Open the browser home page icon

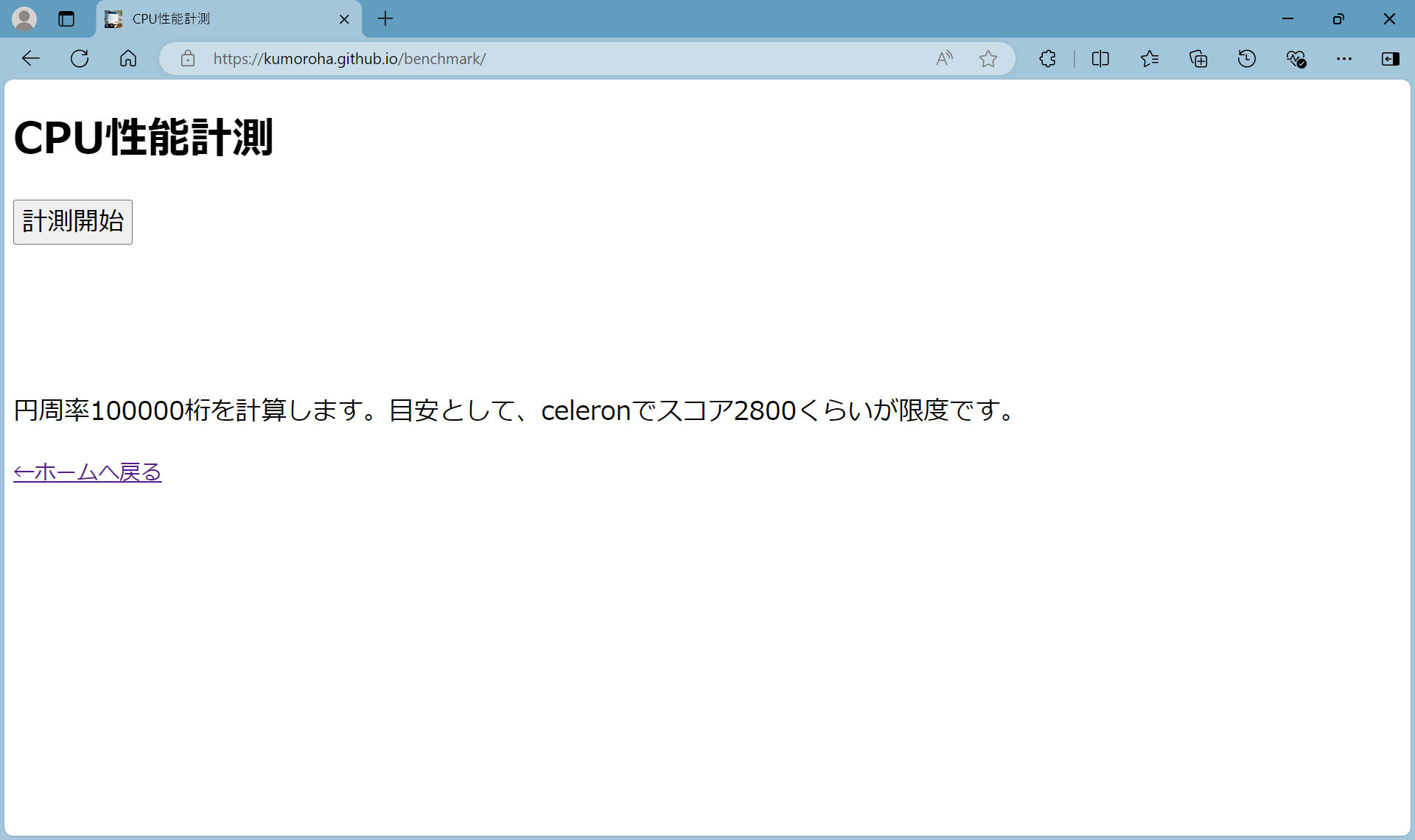click(x=128, y=59)
